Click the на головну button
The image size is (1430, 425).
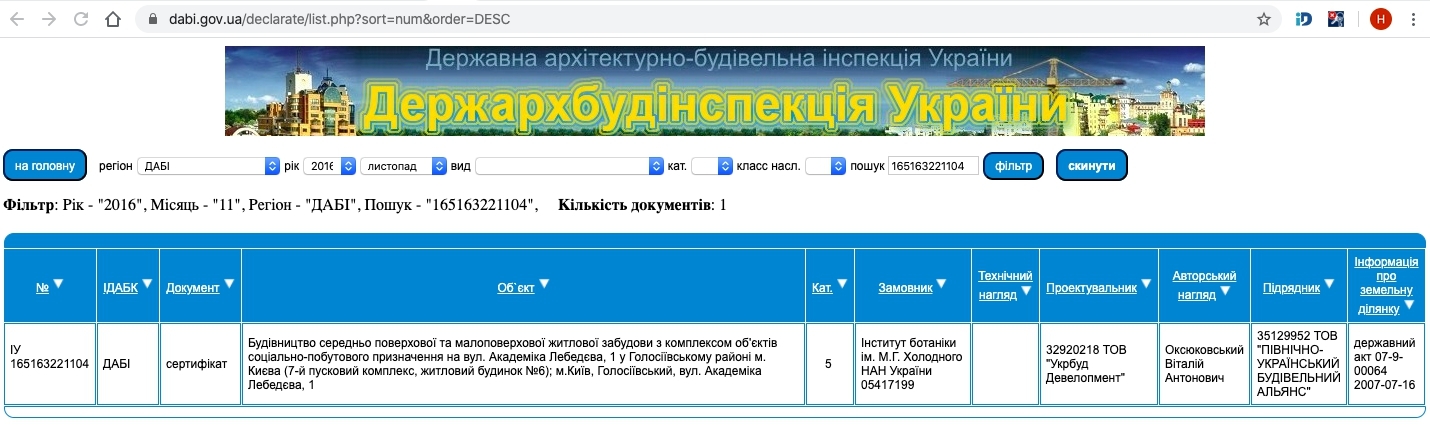(45, 165)
